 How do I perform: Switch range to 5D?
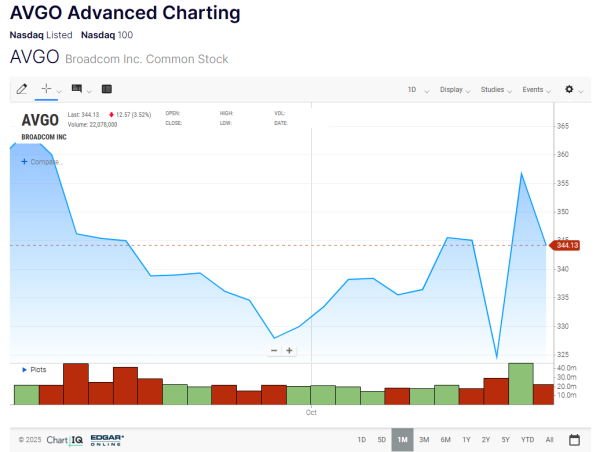point(381,439)
